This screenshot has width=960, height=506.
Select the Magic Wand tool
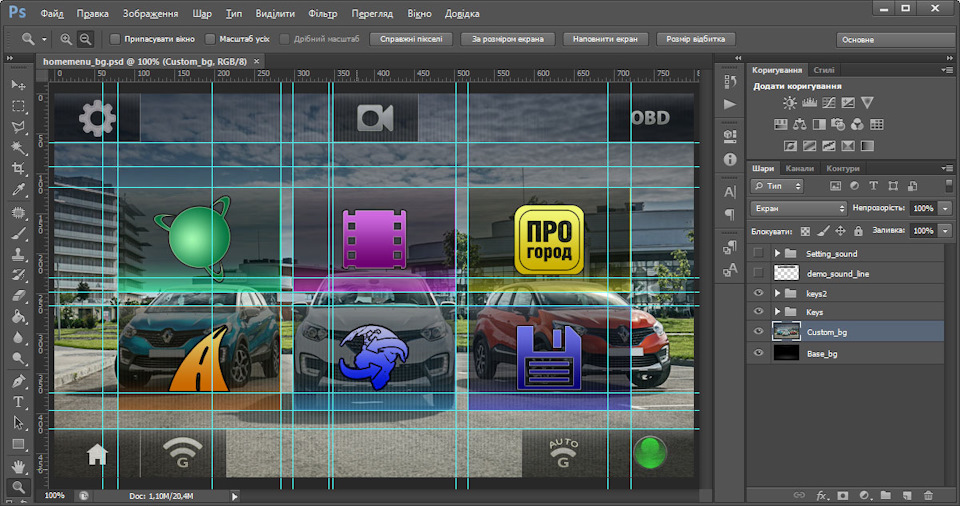[x=18, y=148]
